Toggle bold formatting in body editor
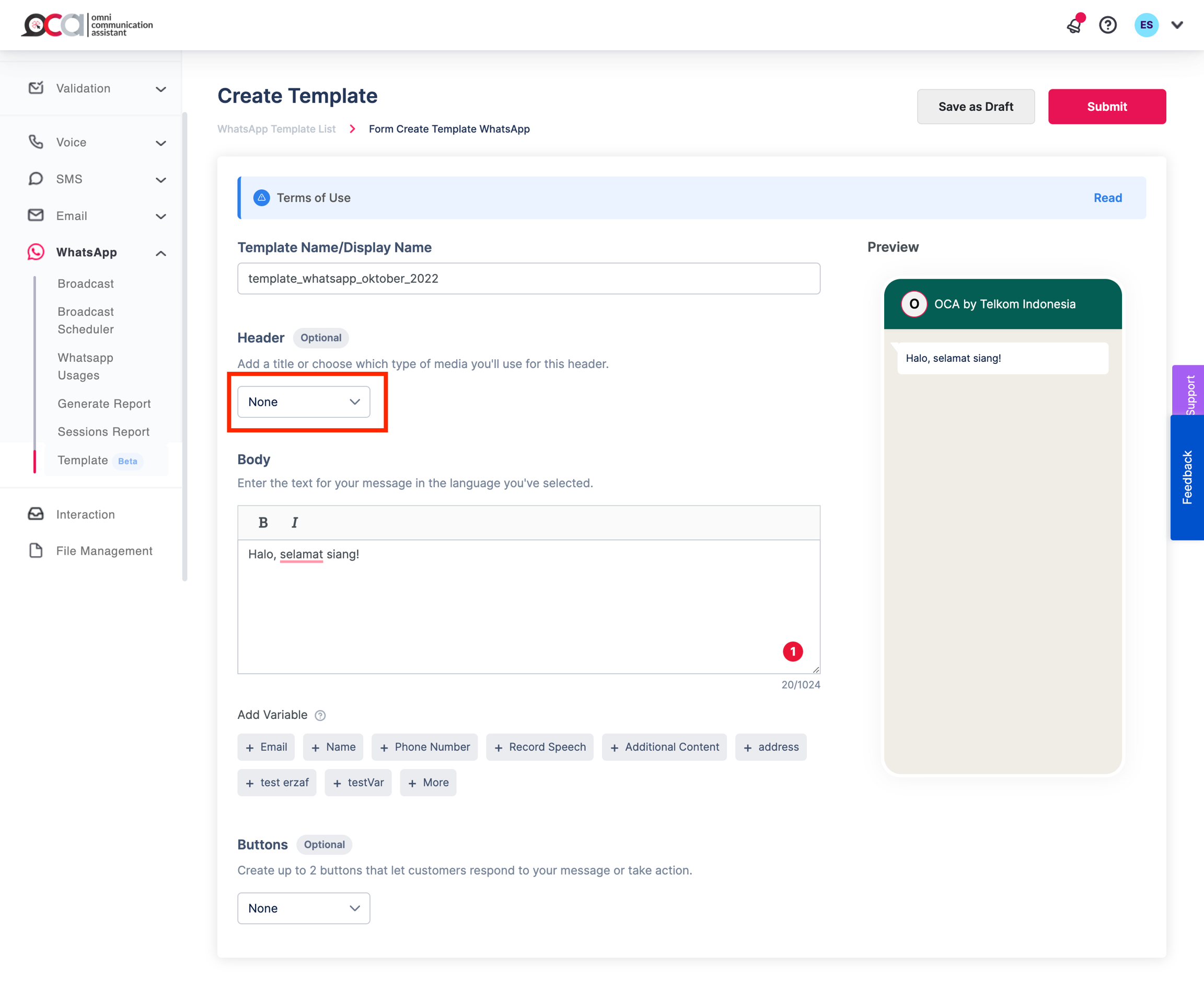Viewport: 1204px width, 997px height. click(263, 523)
